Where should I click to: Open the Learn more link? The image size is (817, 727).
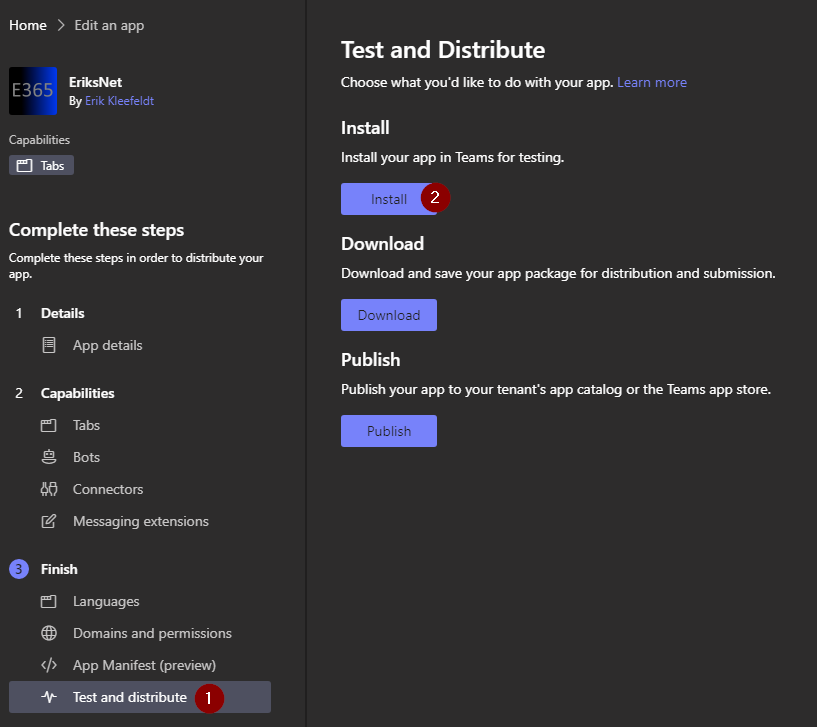(651, 82)
